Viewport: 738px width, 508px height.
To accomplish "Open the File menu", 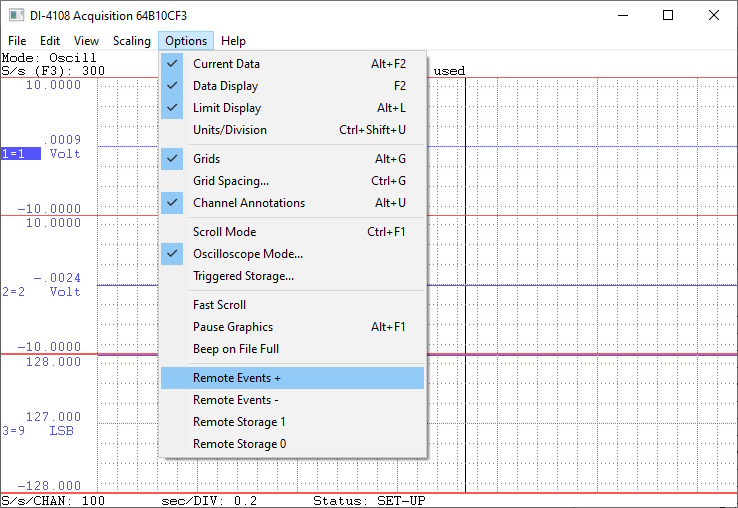I will (17, 41).
